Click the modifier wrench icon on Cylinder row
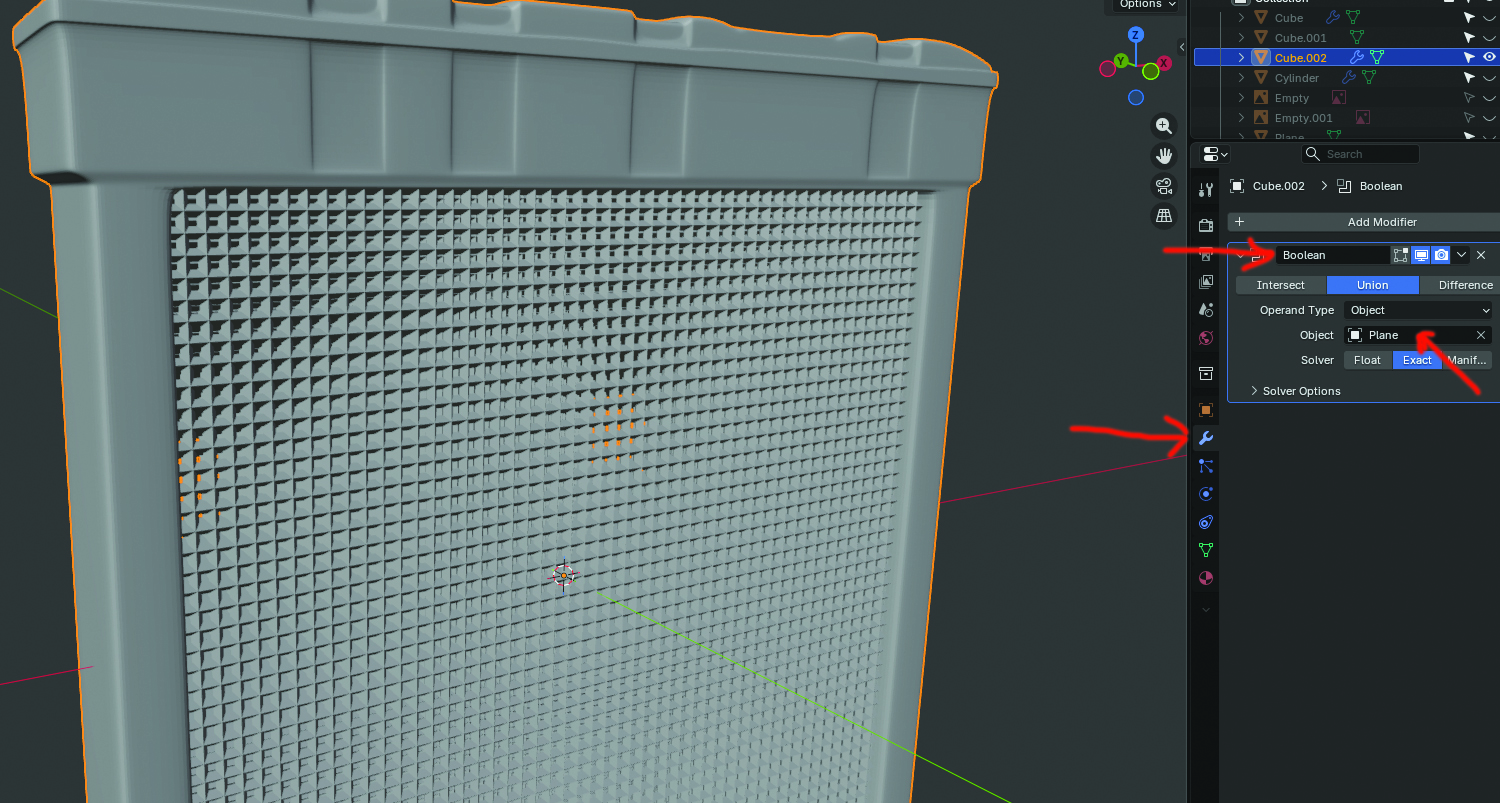 pos(1349,78)
